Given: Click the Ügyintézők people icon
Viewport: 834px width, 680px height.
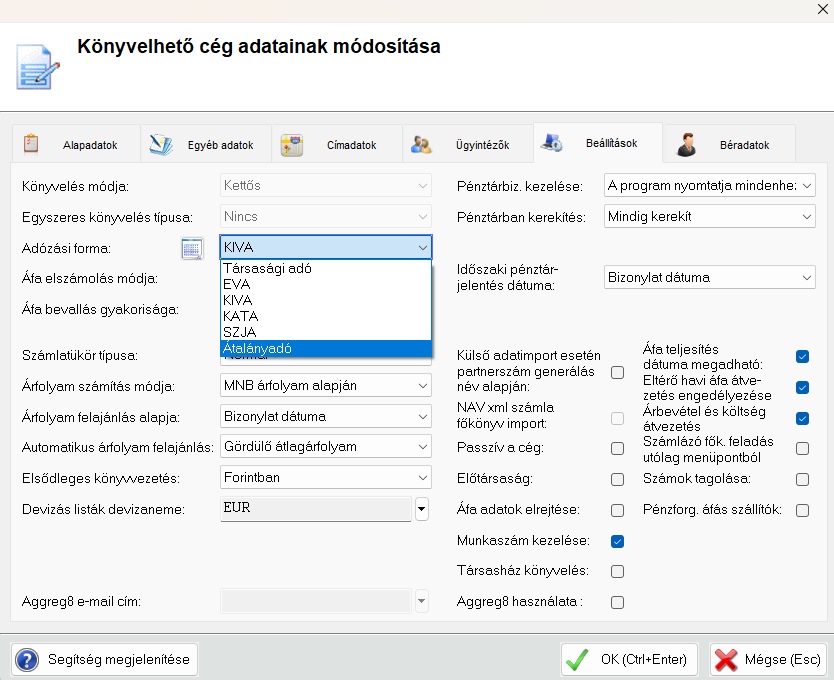Looking at the screenshot, I should (x=421, y=144).
